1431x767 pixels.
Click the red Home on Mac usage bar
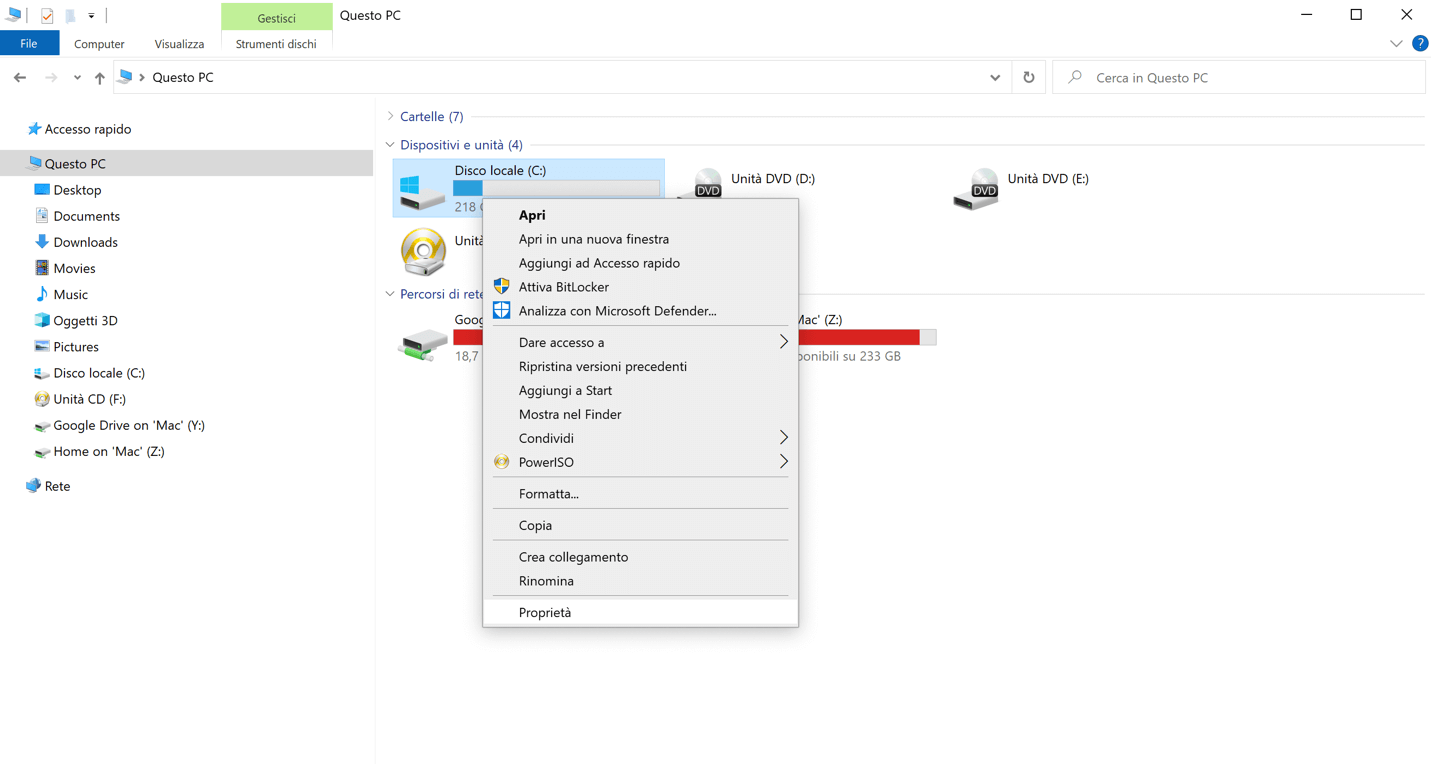click(x=866, y=337)
